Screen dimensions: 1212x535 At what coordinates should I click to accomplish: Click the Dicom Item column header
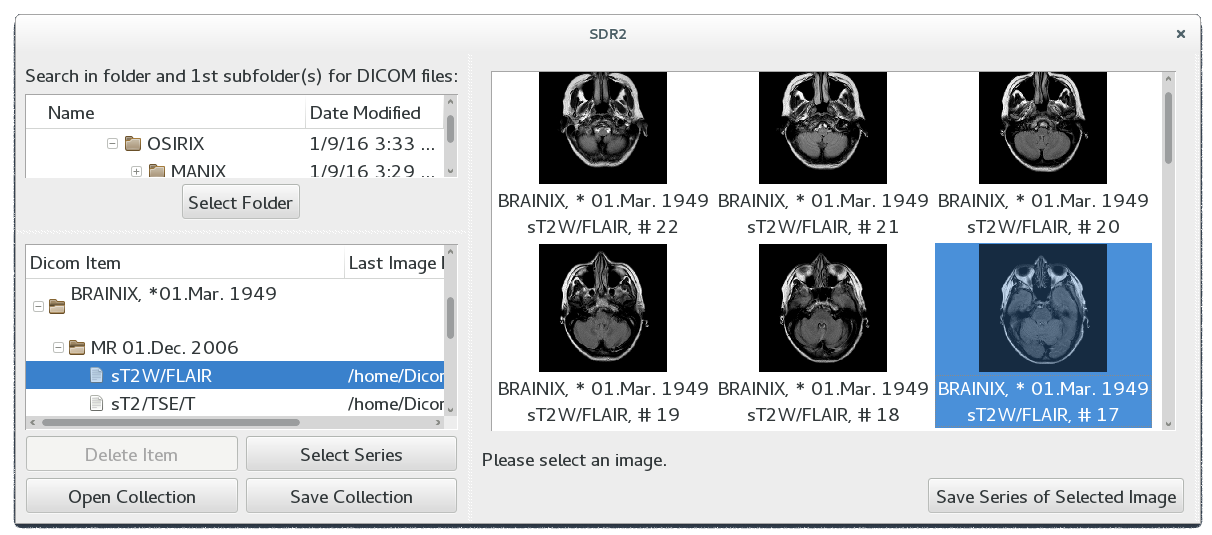coord(76,263)
